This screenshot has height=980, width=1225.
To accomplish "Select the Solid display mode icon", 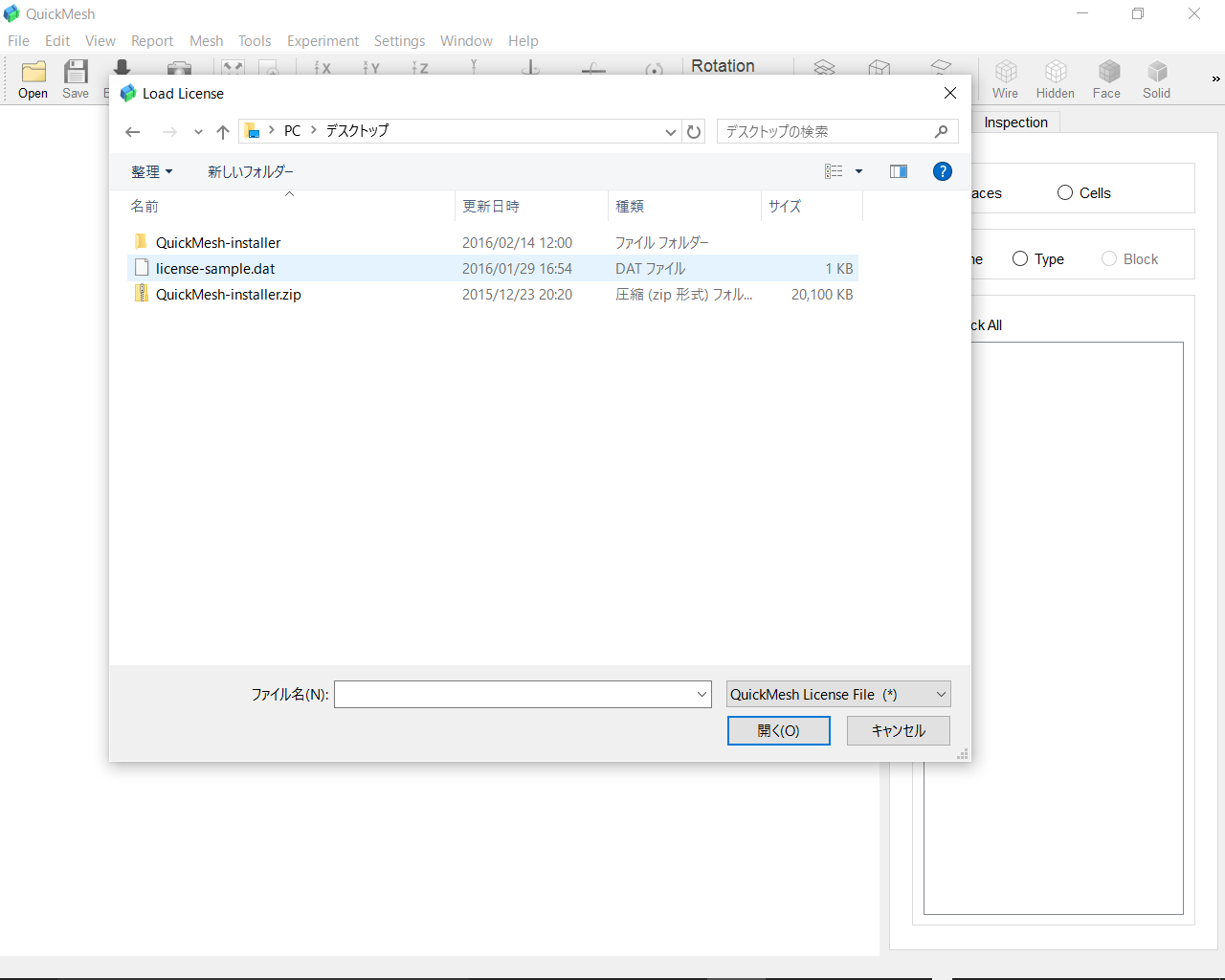I will tap(1156, 79).
